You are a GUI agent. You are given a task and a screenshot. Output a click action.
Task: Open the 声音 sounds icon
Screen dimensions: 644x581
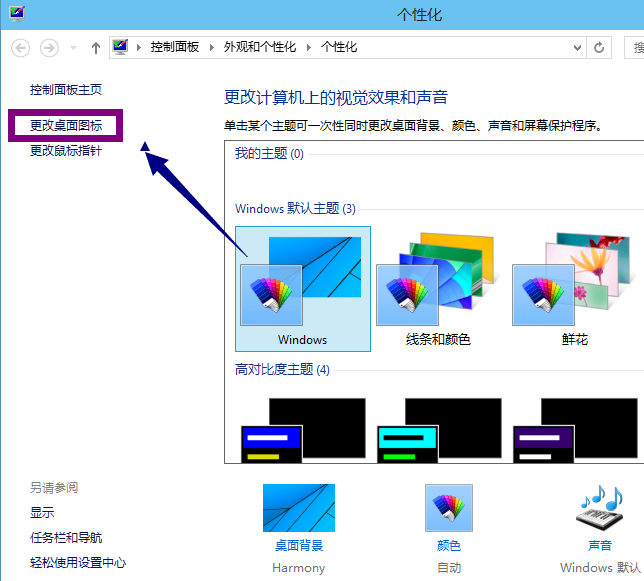coord(599,508)
